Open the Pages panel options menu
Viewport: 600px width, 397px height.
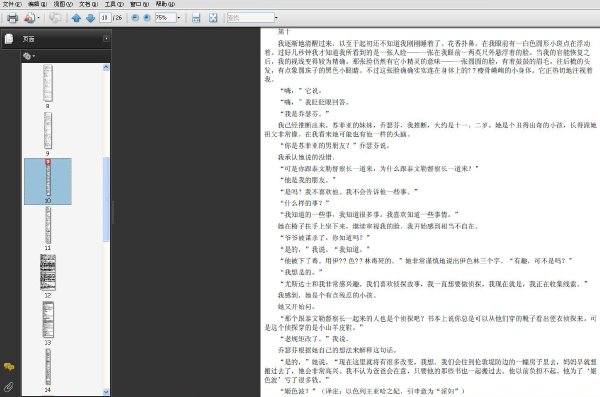pyautogui.click(x=106, y=39)
